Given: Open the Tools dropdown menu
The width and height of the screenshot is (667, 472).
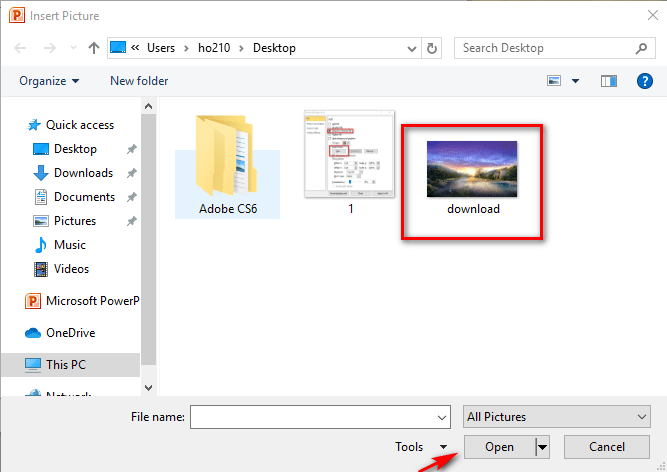Looking at the screenshot, I should [422, 447].
